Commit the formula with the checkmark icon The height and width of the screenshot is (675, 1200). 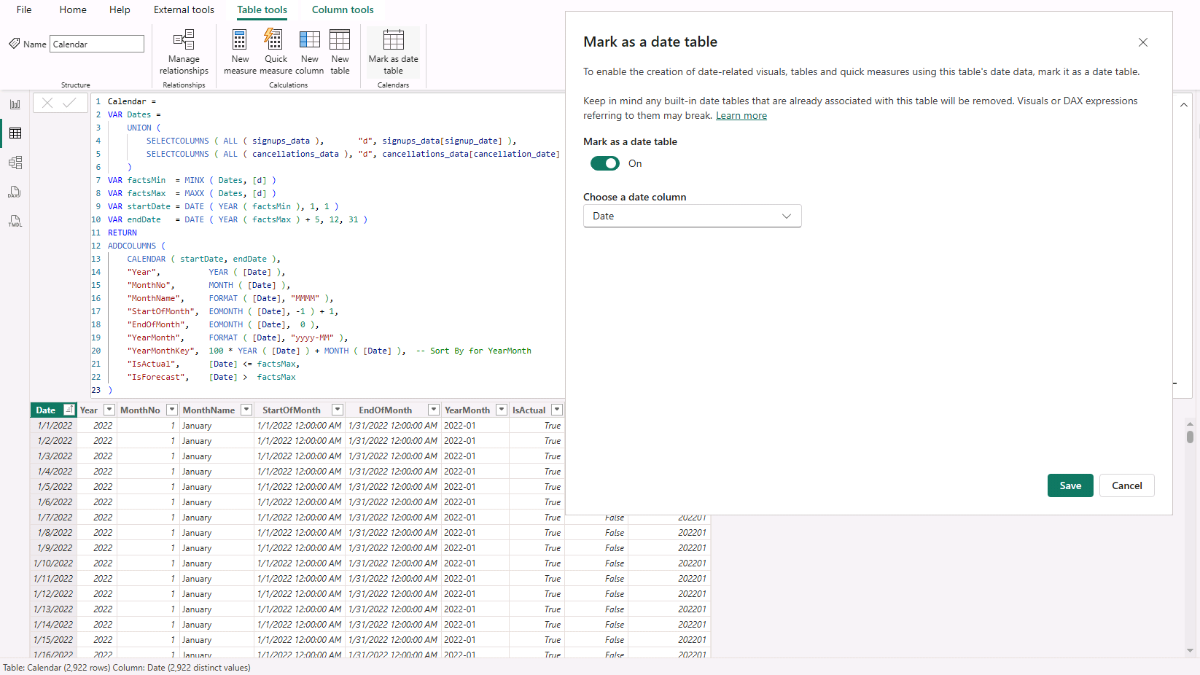(x=69, y=103)
